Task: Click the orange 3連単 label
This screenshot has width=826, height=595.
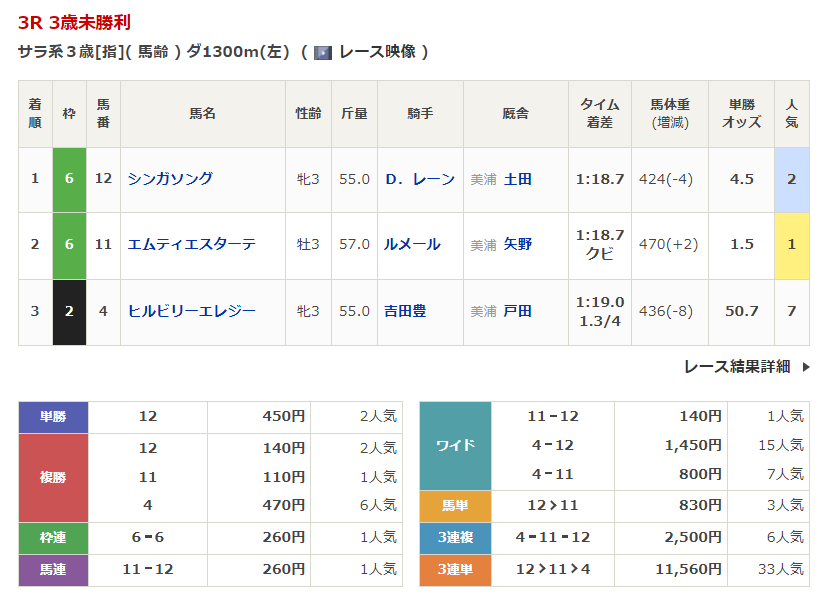Action: pos(455,570)
